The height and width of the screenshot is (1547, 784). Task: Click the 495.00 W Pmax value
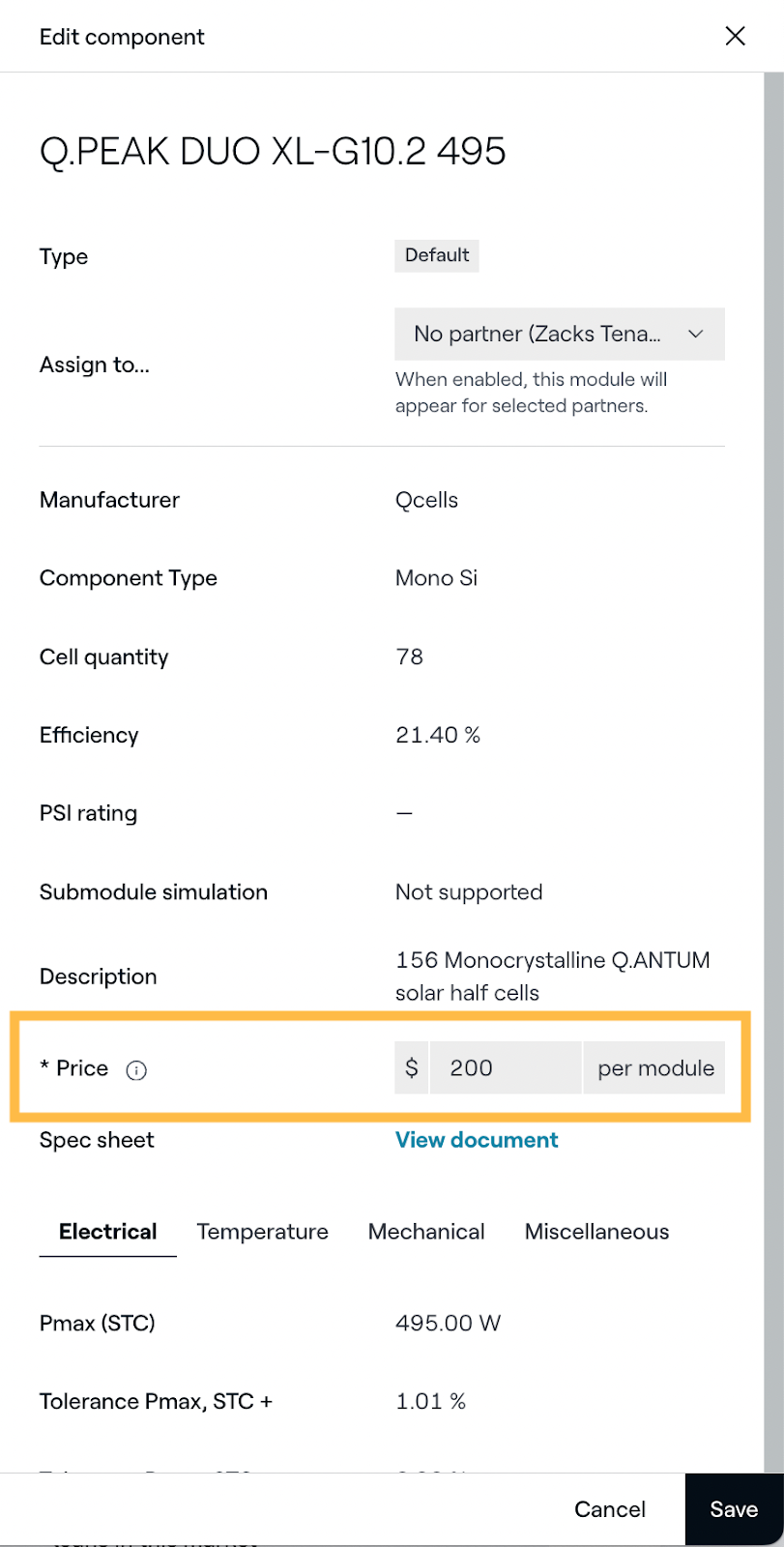[x=448, y=1323]
